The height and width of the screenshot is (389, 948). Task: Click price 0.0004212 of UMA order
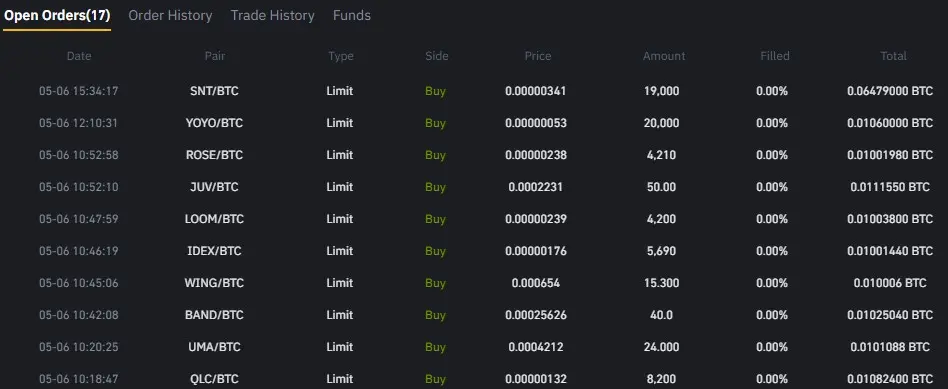[536, 347]
